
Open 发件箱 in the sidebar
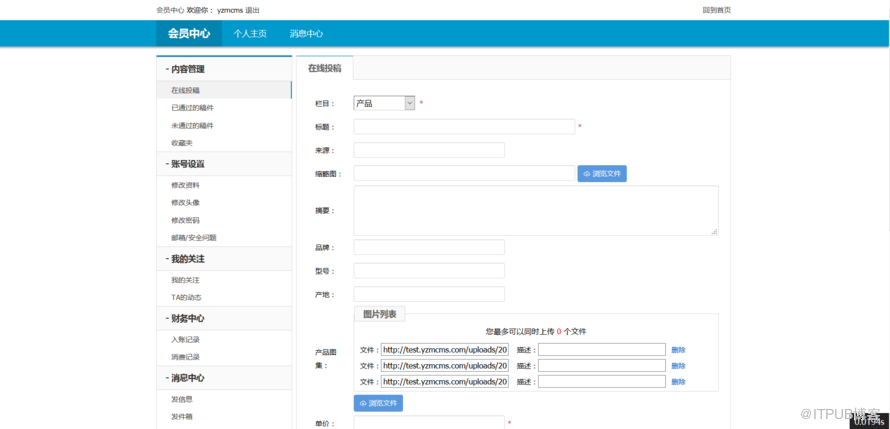[x=182, y=417]
